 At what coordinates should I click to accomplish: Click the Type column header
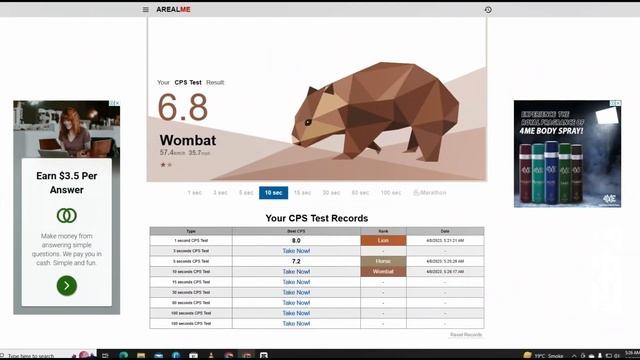(191, 231)
